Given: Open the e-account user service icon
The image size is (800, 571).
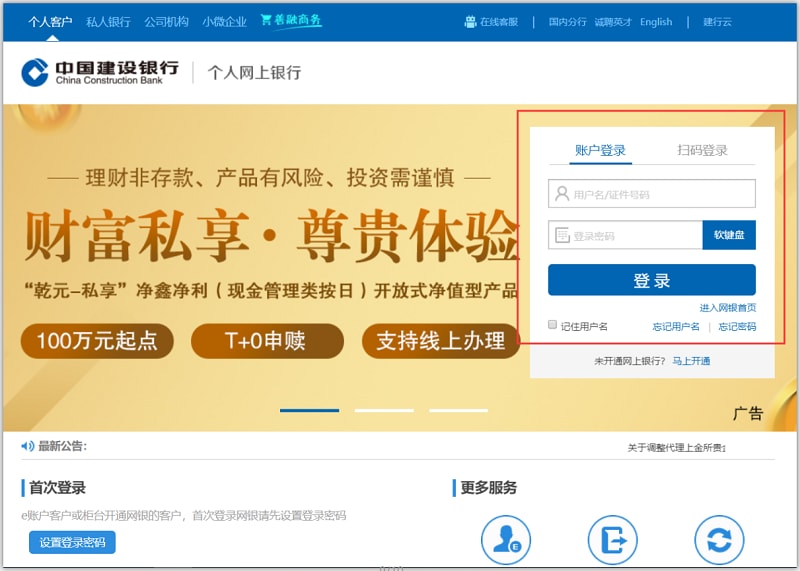Looking at the screenshot, I should 506,540.
